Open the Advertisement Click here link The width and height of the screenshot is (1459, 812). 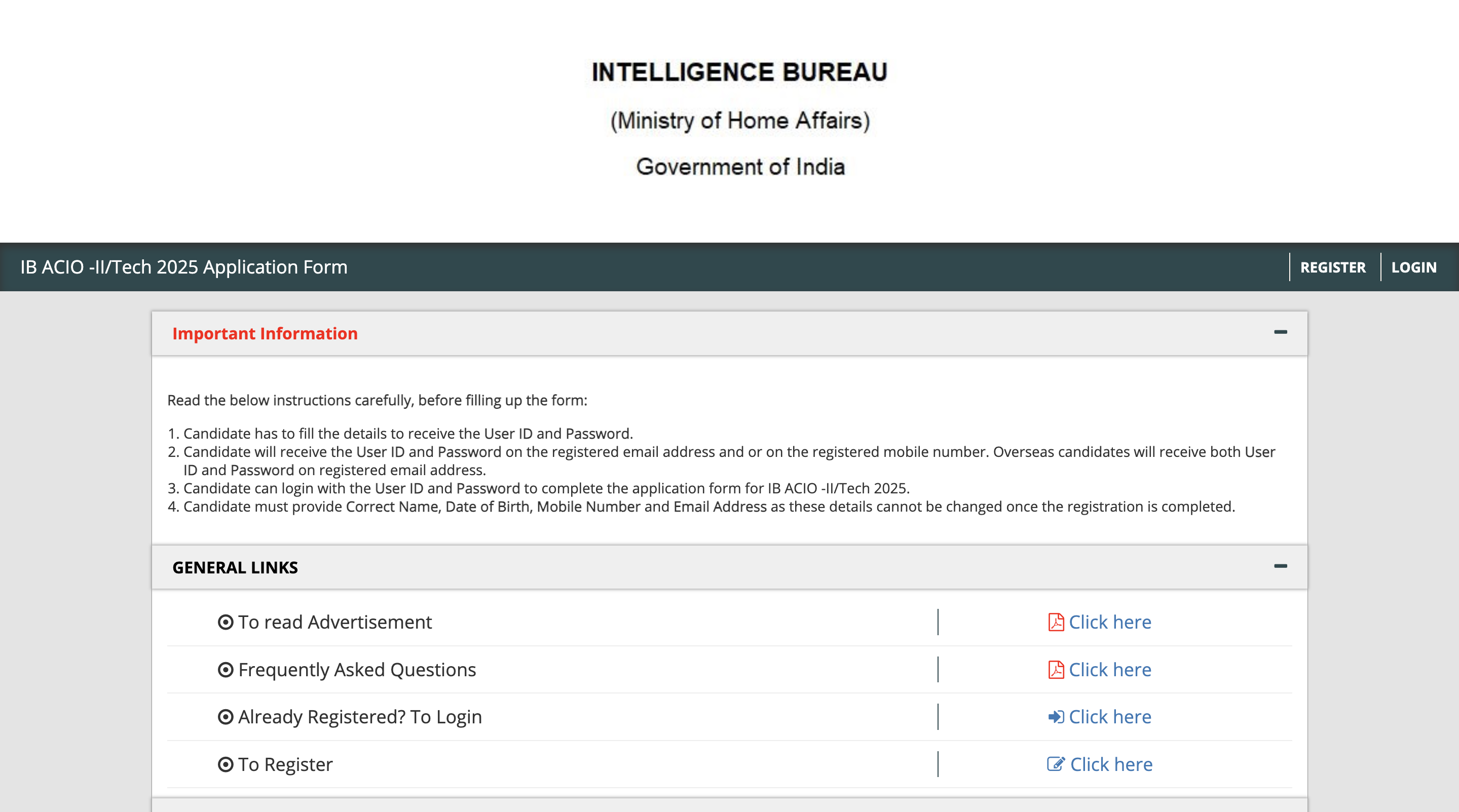pos(1109,622)
